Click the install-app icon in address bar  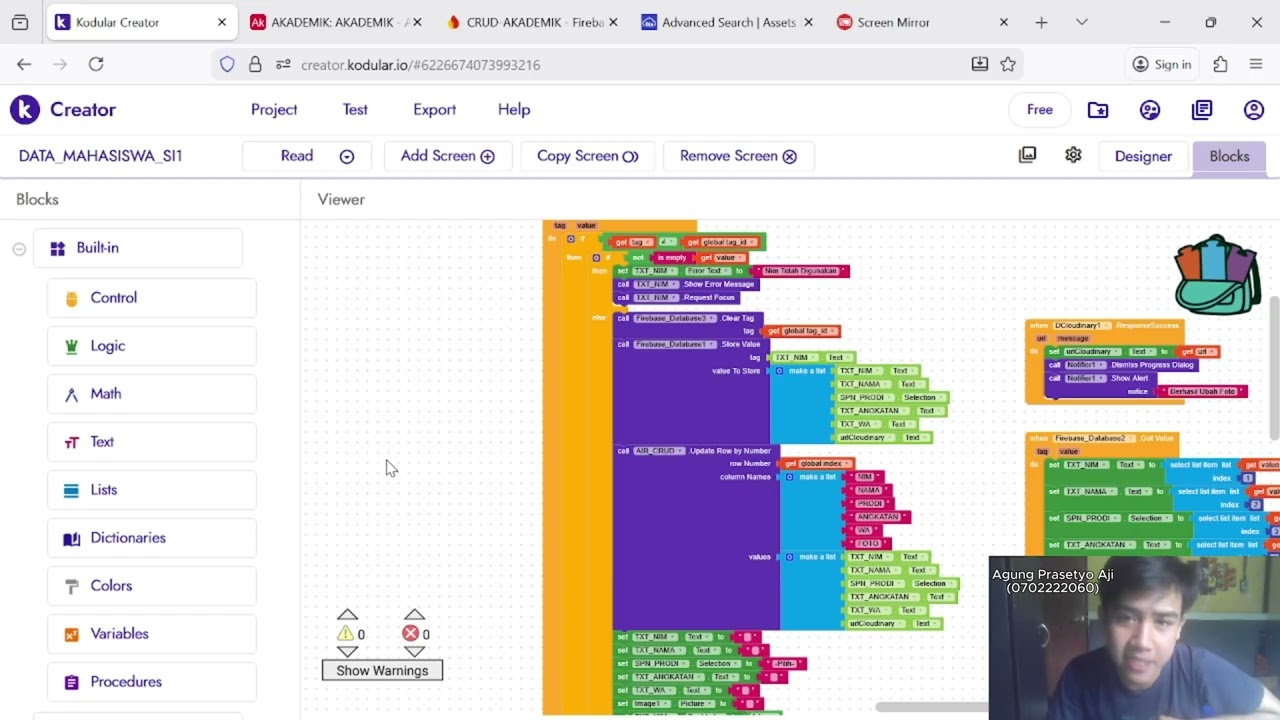point(980,64)
